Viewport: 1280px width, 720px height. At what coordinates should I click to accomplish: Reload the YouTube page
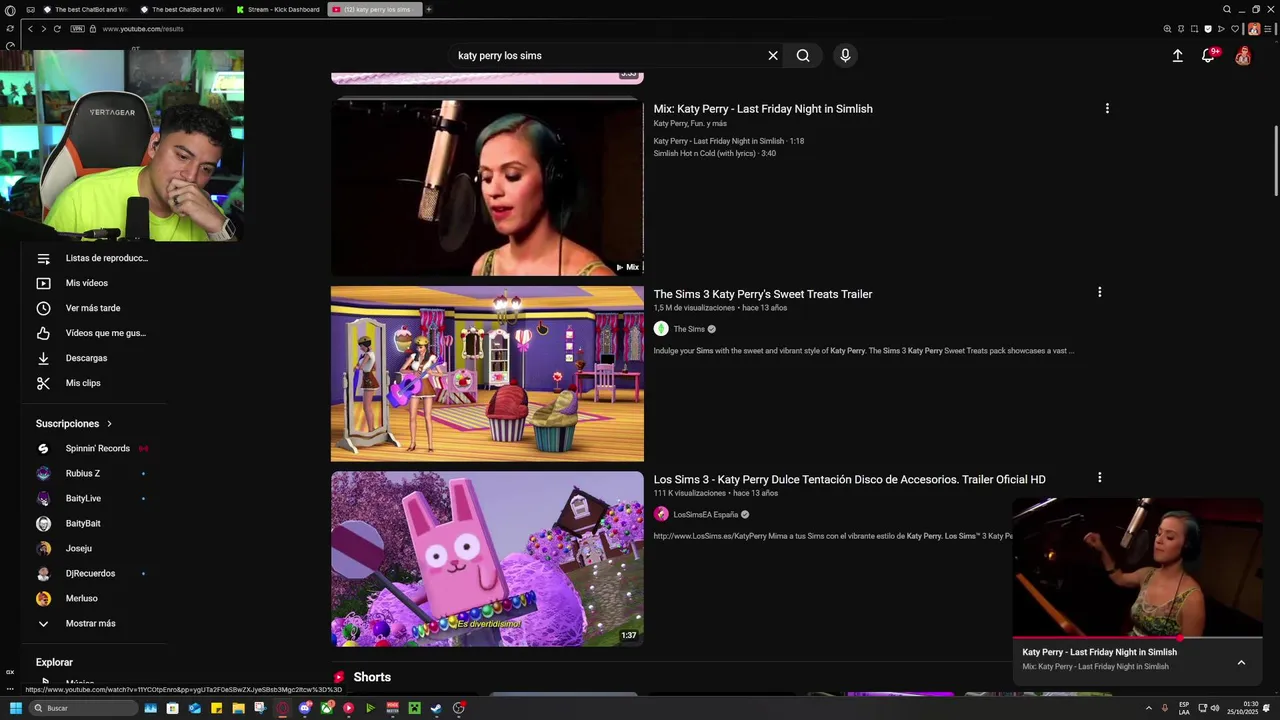(57, 29)
